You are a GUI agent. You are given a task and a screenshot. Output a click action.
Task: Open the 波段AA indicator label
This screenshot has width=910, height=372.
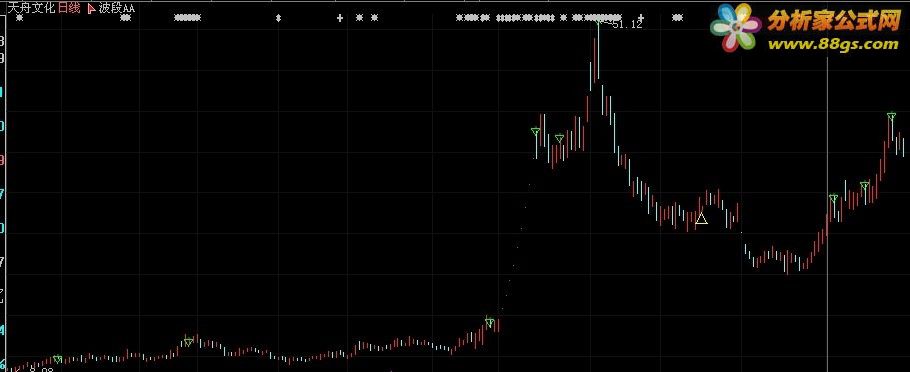117,9
